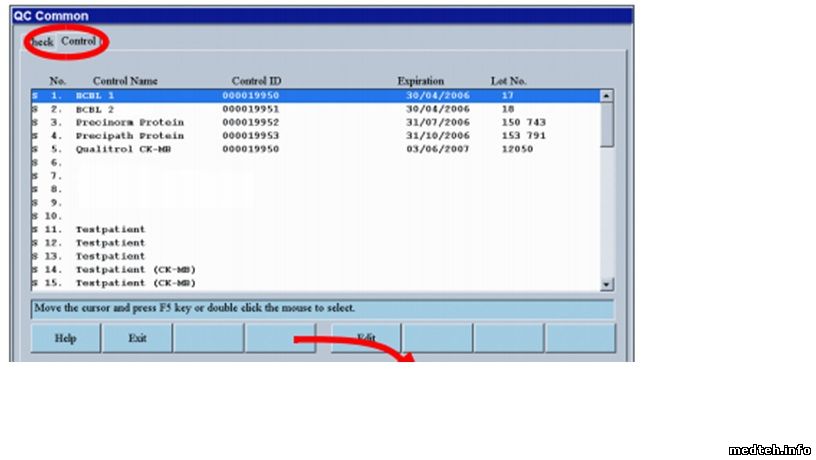Click the Expiration column header

pos(420,80)
